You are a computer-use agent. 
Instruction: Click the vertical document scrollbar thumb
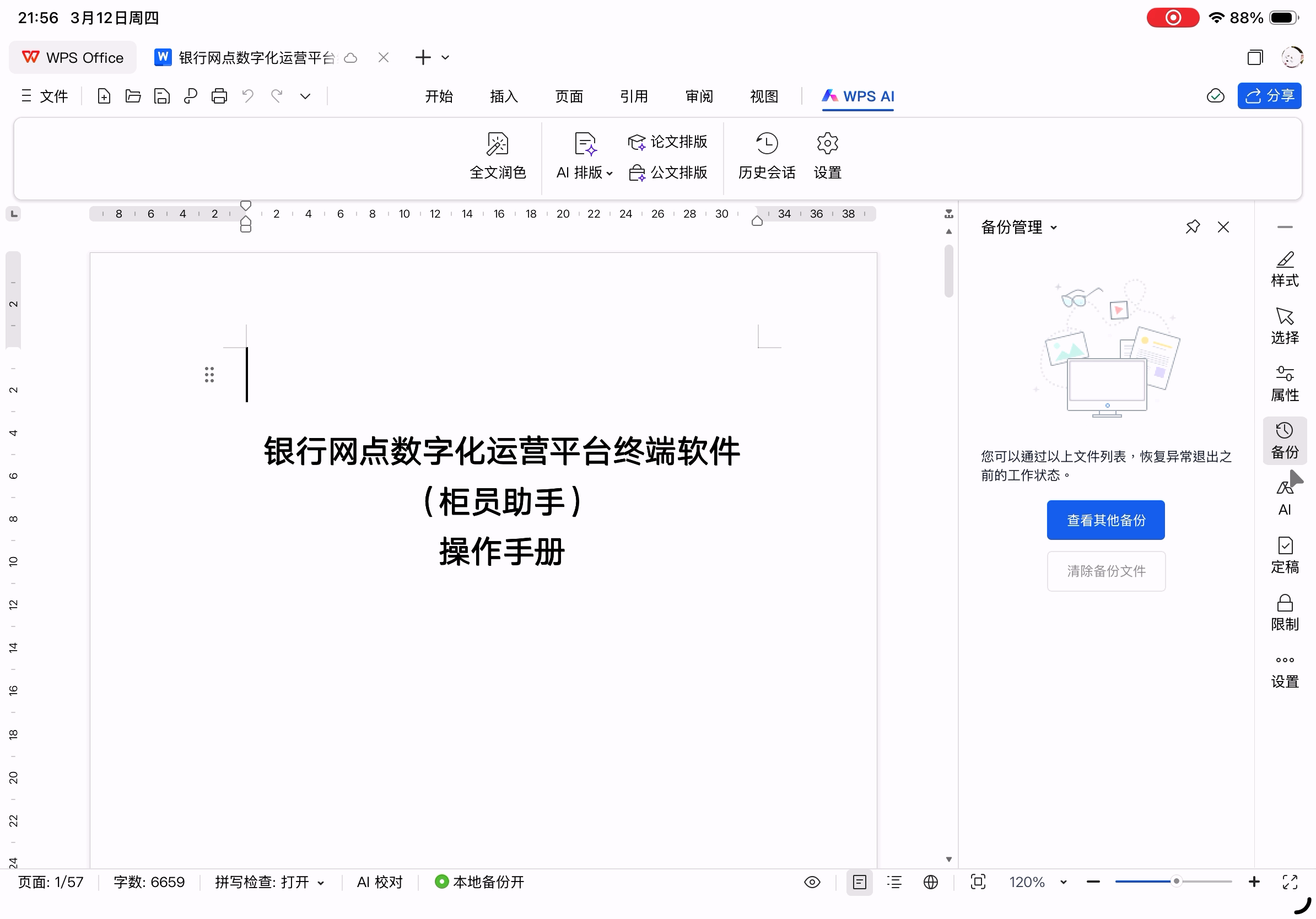tap(948, 271)
